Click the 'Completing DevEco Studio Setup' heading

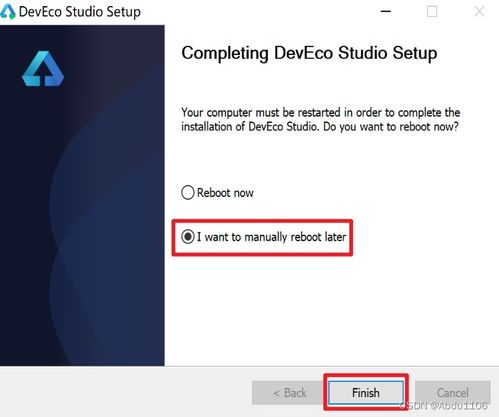pyautogui.click(x=309, y=53)
